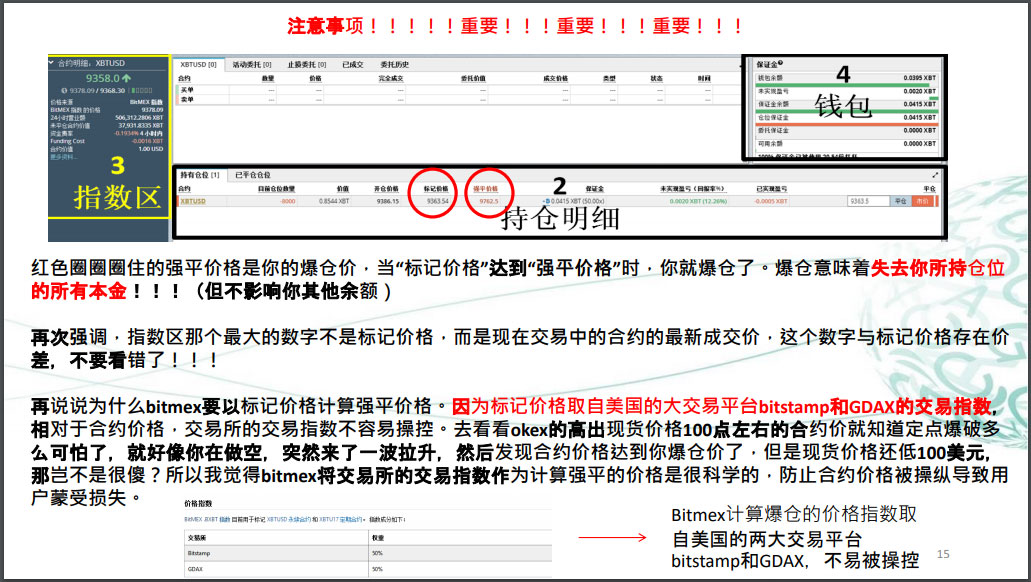The image size is (1031, 582).
Task: Focus the 9363.5 close price input field
Action: point(869,201)
